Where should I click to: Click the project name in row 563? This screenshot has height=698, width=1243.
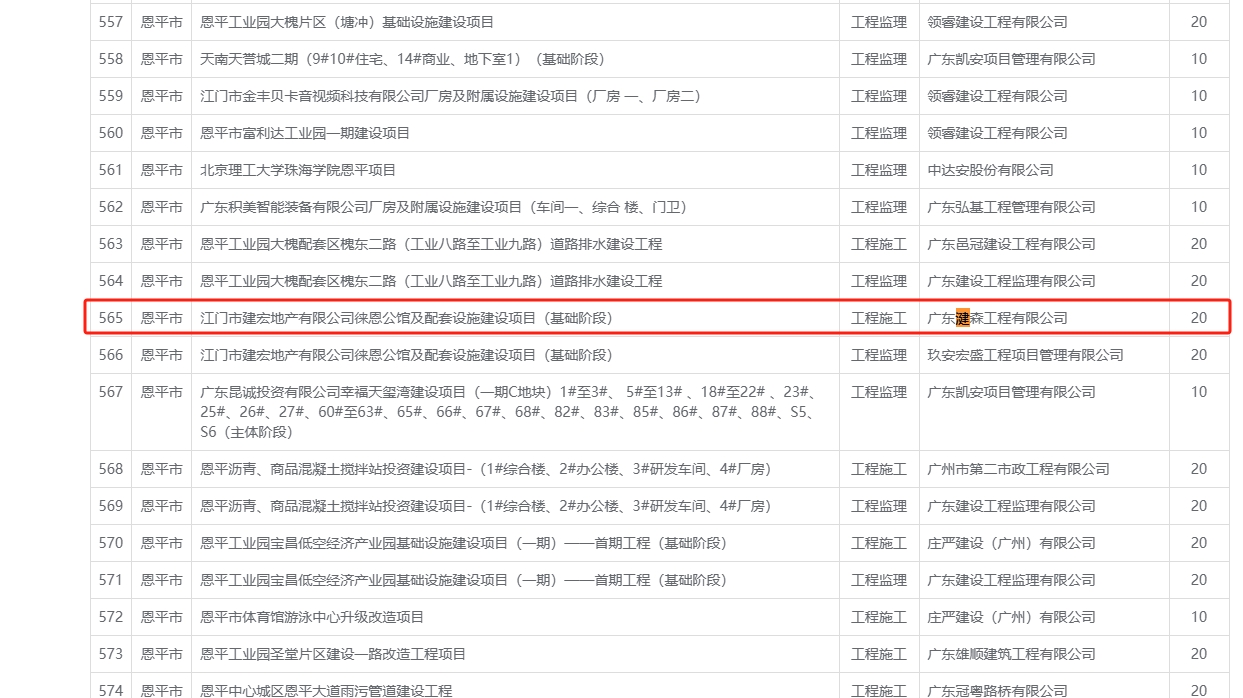tap(431, 244)
